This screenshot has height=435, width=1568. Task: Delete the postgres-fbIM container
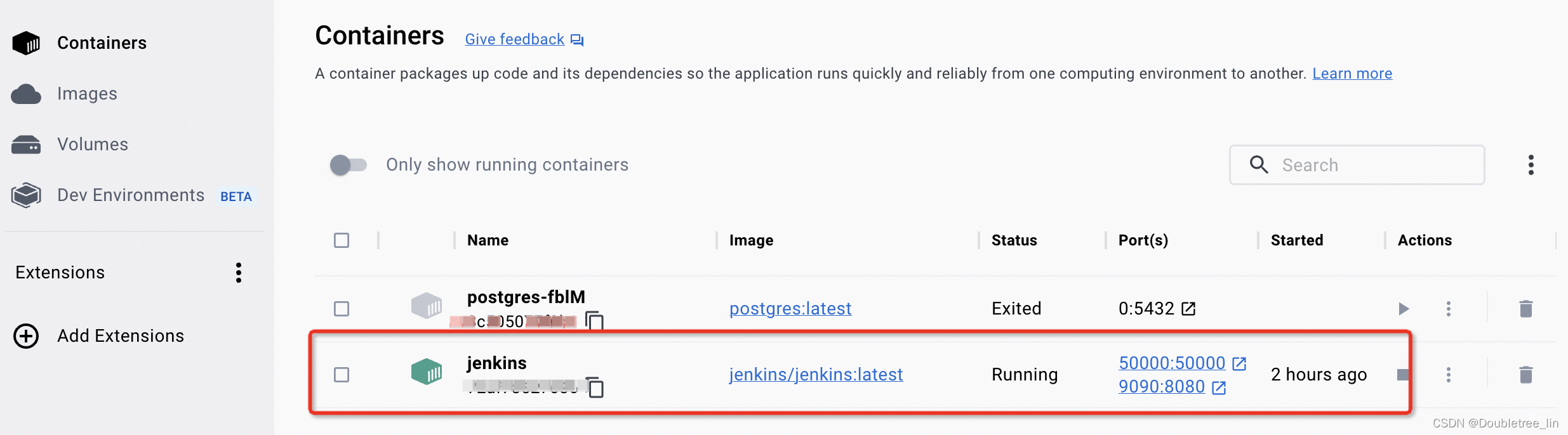1526,309
